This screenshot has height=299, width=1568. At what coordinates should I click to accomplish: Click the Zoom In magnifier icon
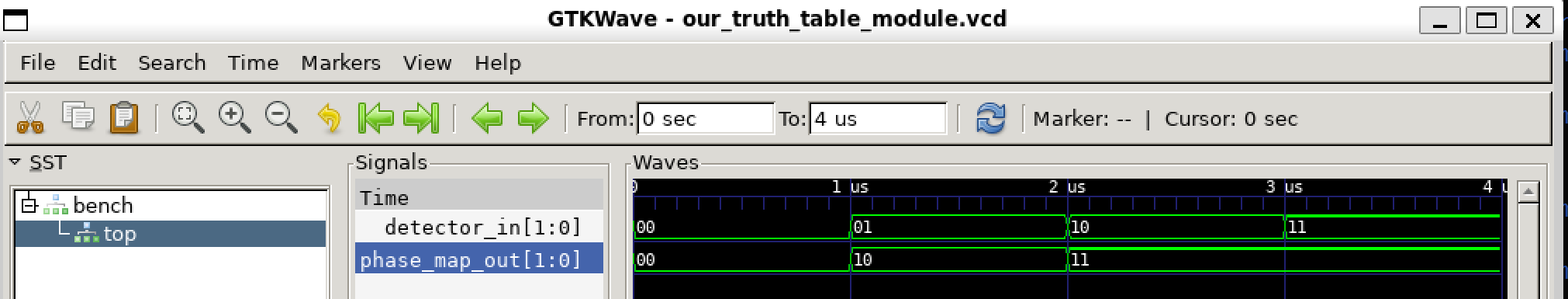coord(234,118)
